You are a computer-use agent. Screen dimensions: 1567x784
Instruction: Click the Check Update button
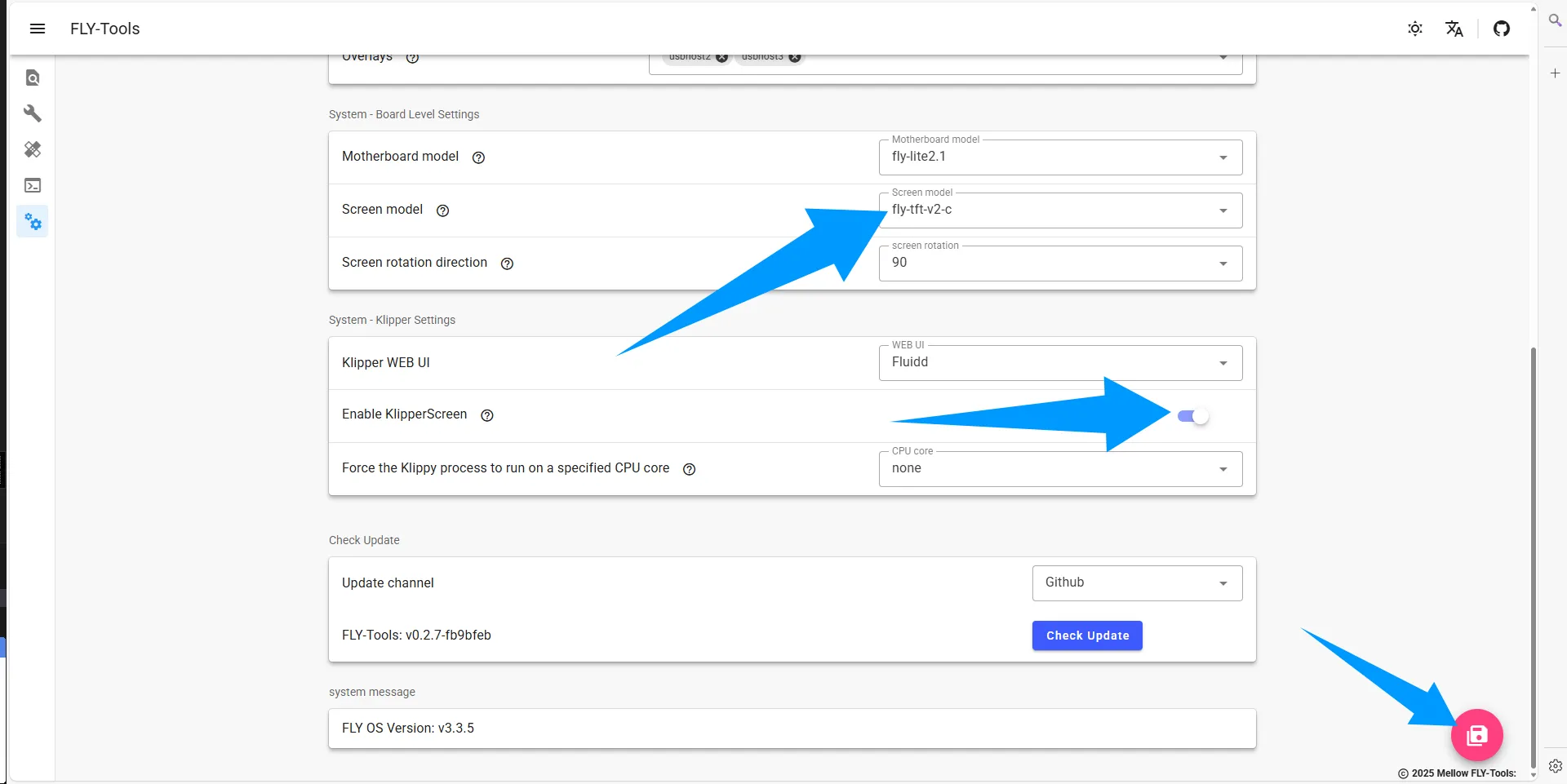[1086, 636]
